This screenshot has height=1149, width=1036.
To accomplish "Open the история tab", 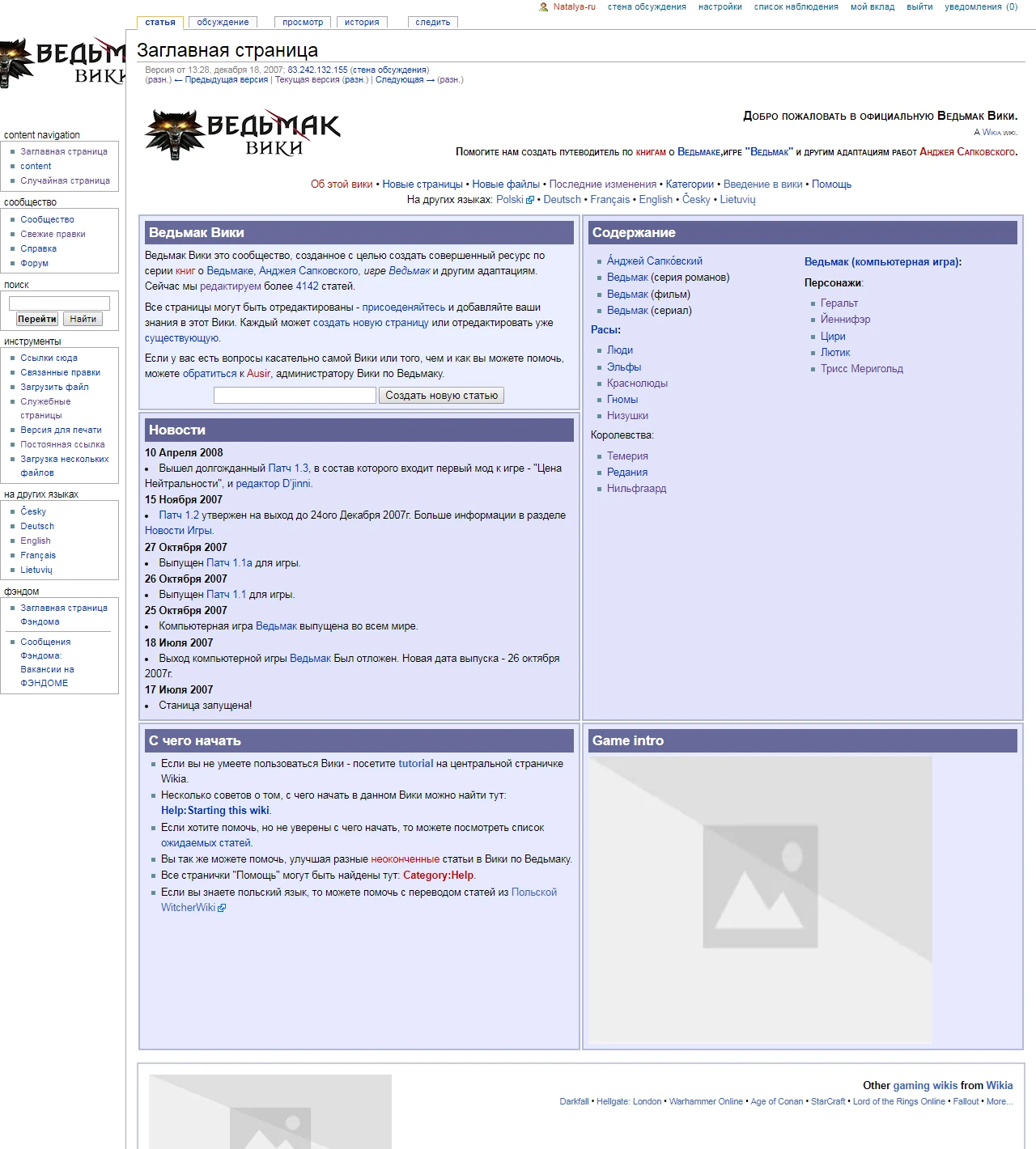I will point(362,23).
